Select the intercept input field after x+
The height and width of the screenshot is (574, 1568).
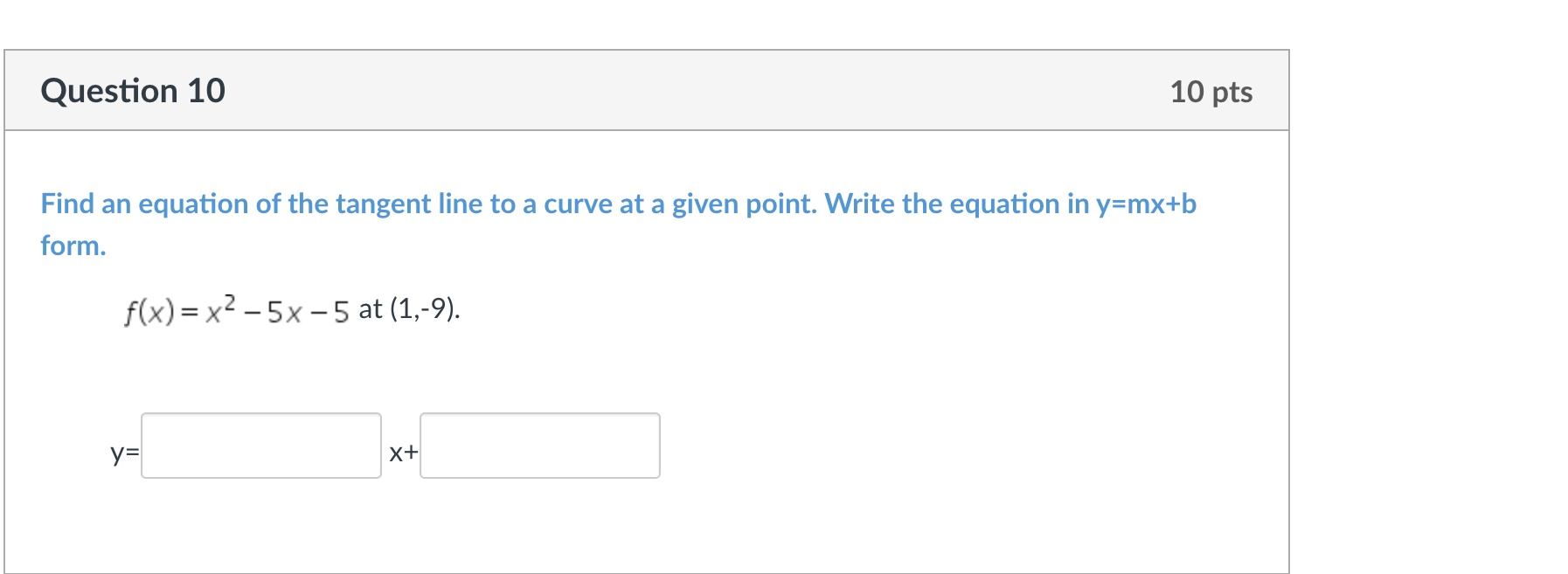[x=538, y=446]
